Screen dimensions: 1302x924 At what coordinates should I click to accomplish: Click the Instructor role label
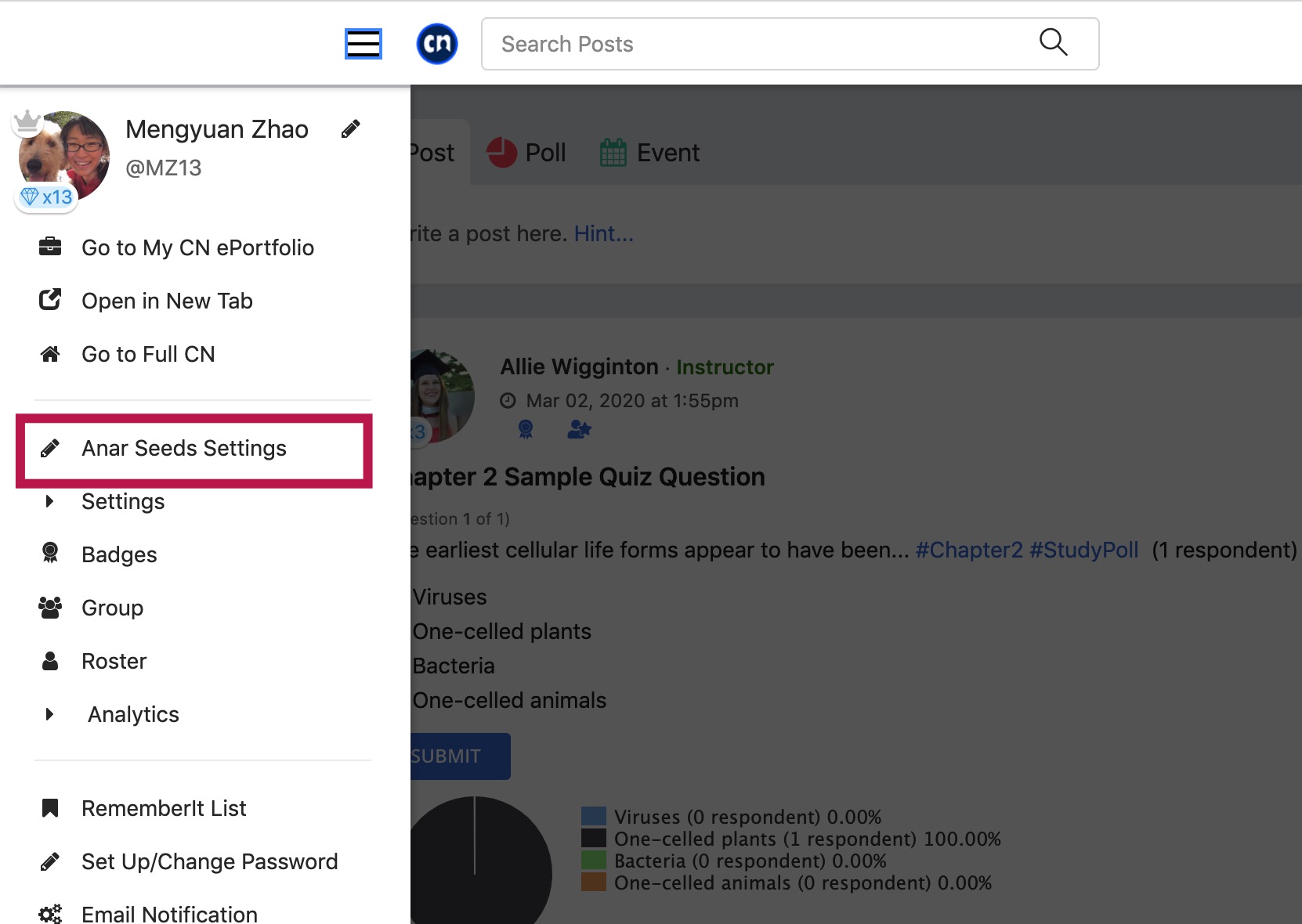coord(725,366)
